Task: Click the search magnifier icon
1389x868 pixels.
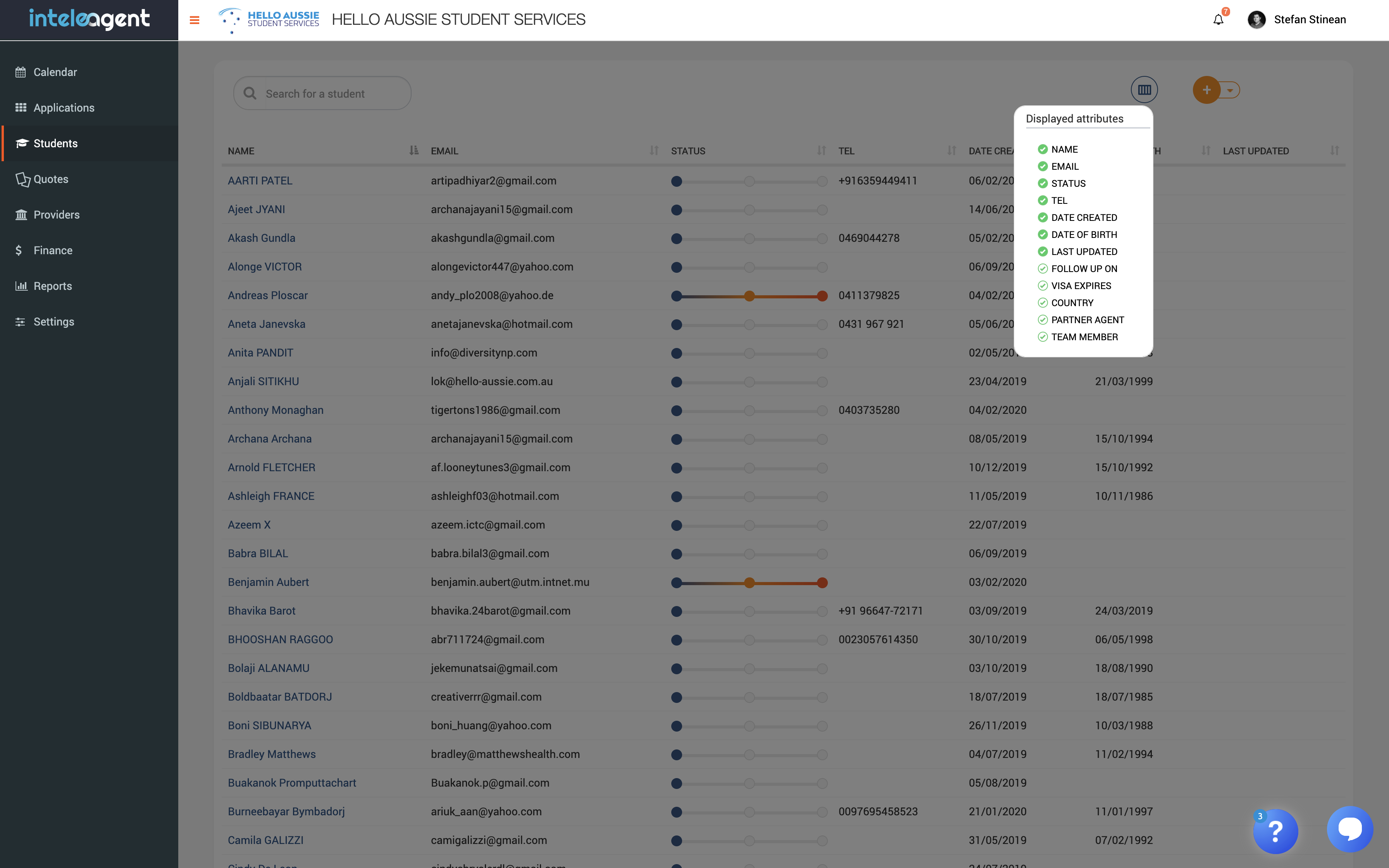Action: pyautogui.click(x=250, y=93)
